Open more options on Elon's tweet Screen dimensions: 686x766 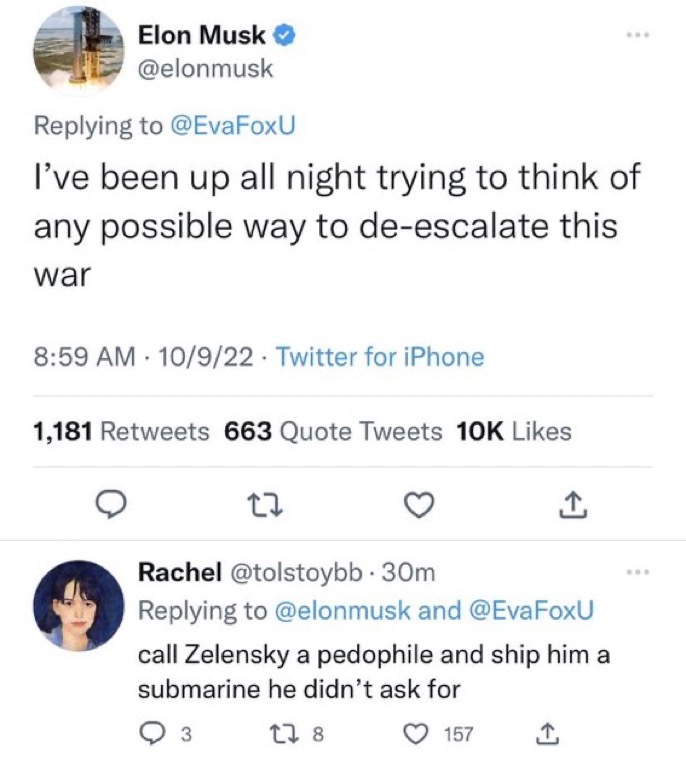(638, 35)
